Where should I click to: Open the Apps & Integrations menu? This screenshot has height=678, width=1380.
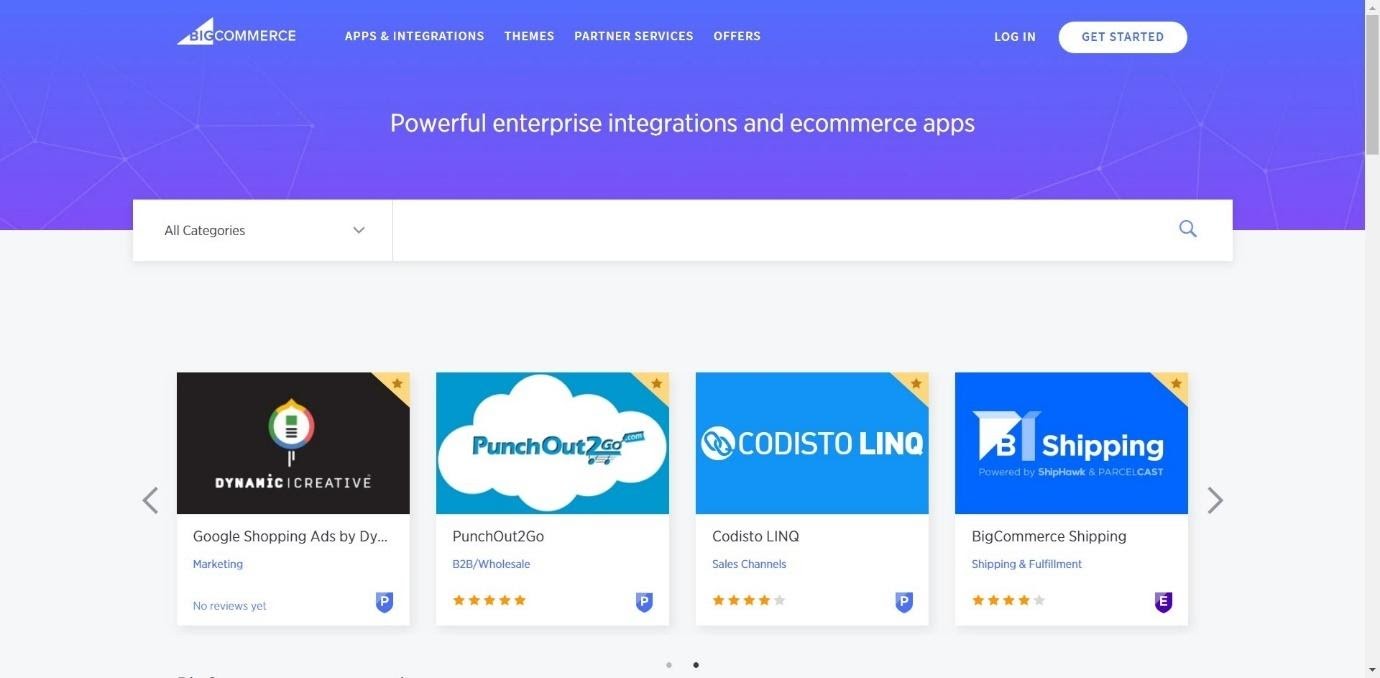click(414, 36)
